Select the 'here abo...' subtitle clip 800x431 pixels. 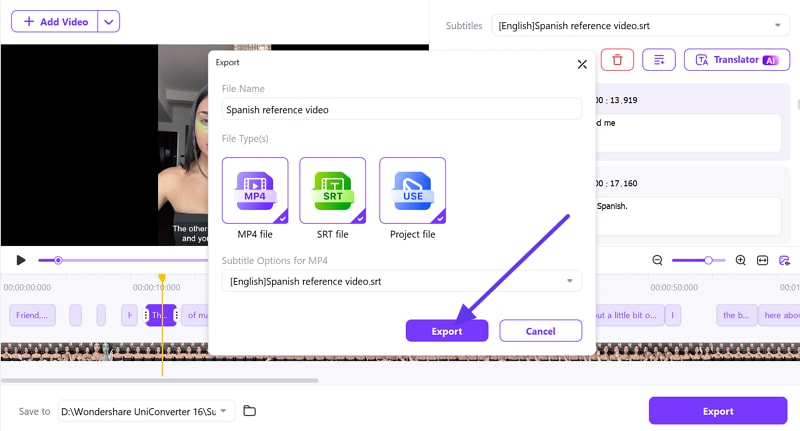[779, 315]
